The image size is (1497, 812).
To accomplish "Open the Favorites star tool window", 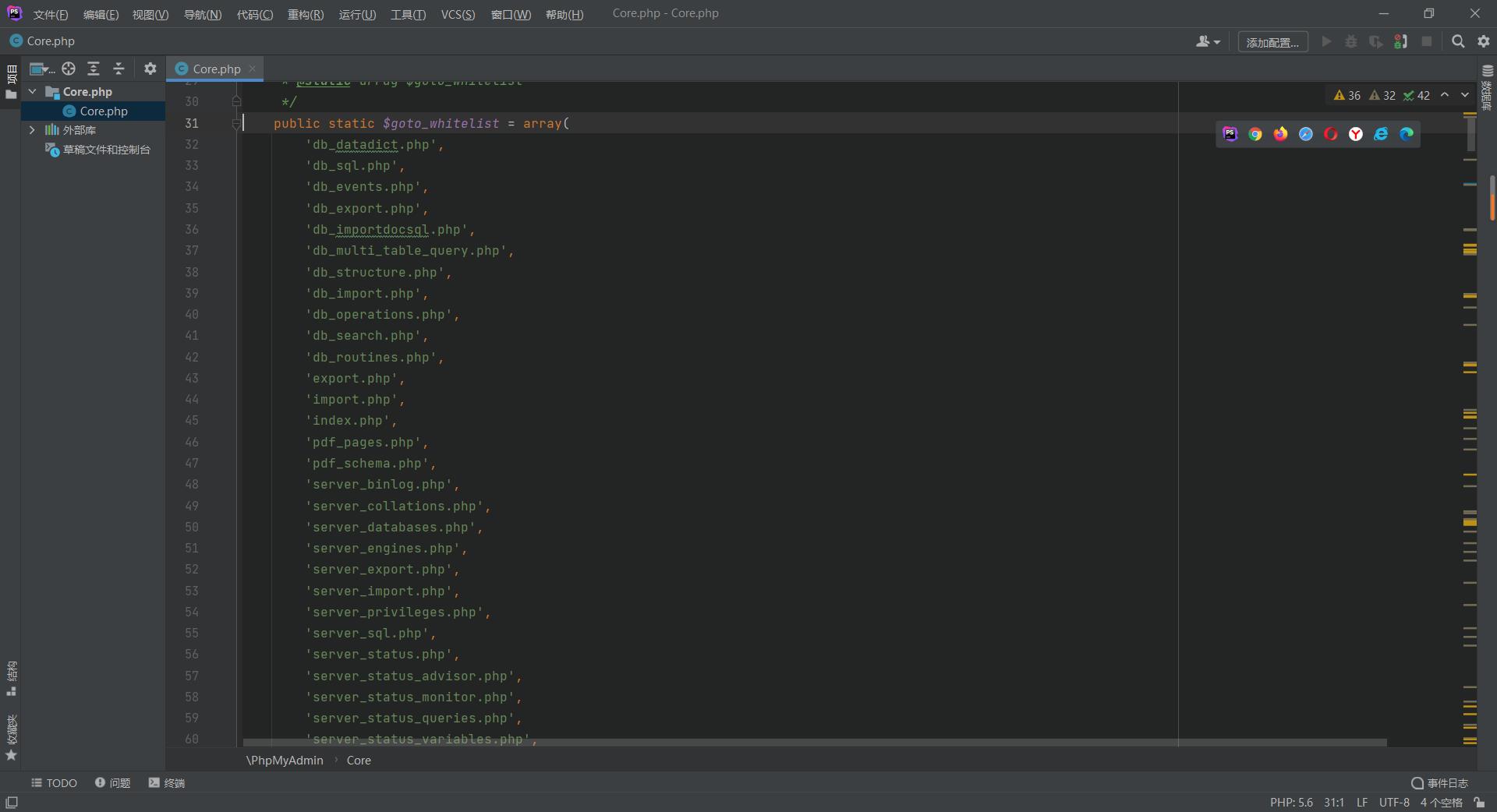I will click(11, 738).
